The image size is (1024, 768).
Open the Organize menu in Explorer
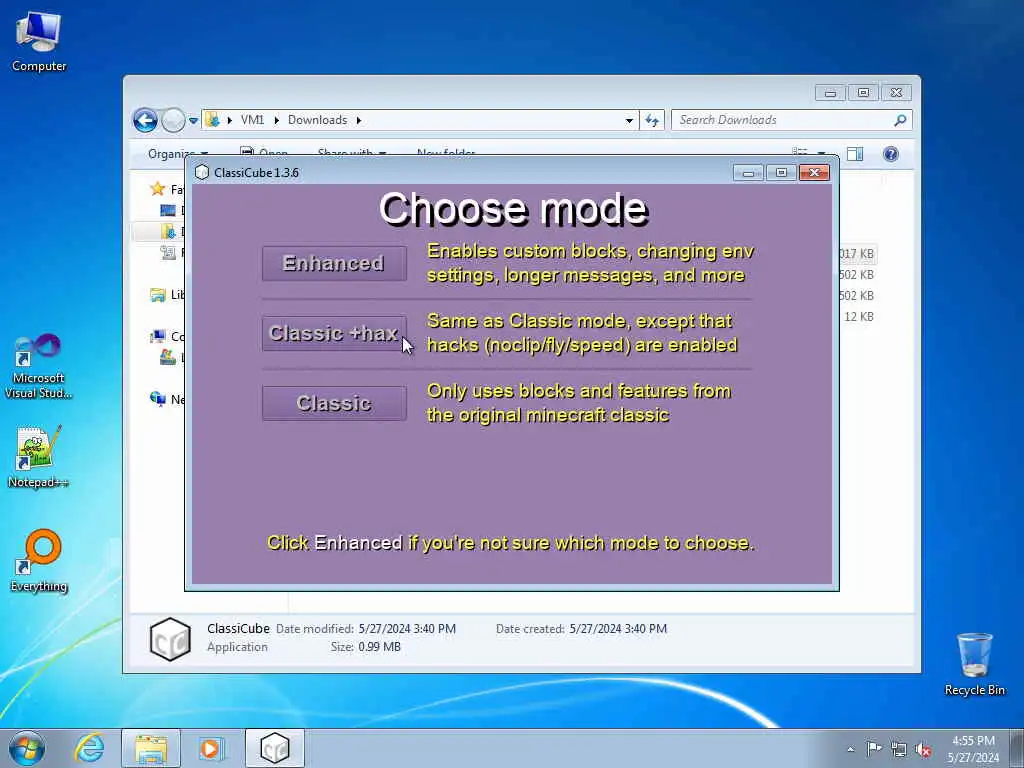pos(177,154)
